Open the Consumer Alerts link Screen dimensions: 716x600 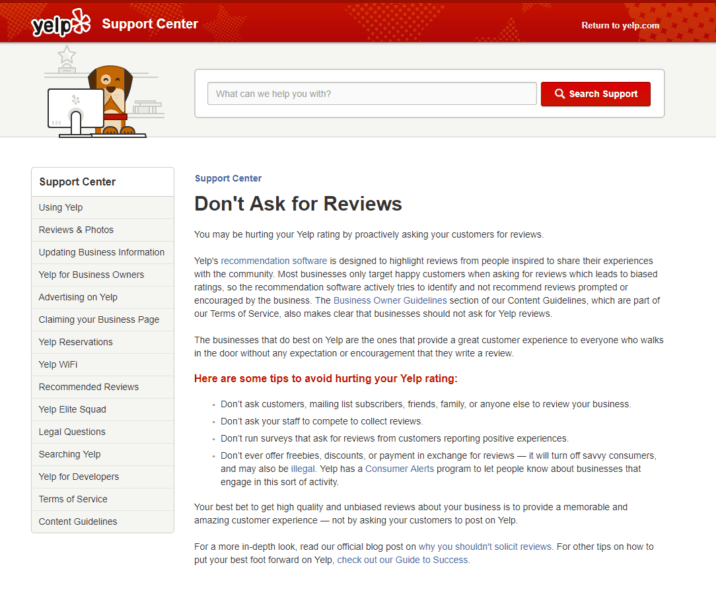(400, 469)
